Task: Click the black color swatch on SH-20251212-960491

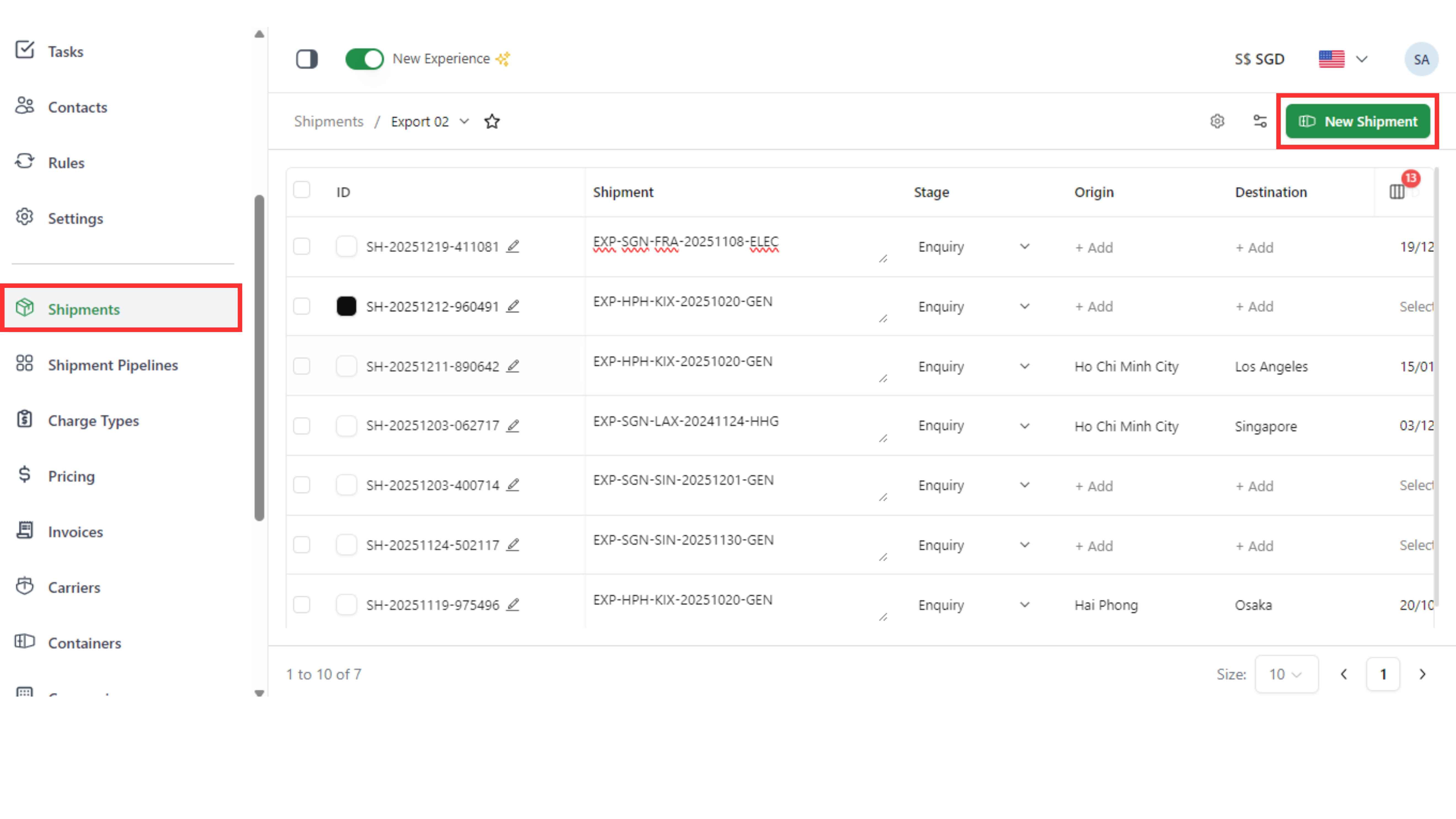Action: coord(346,306)
